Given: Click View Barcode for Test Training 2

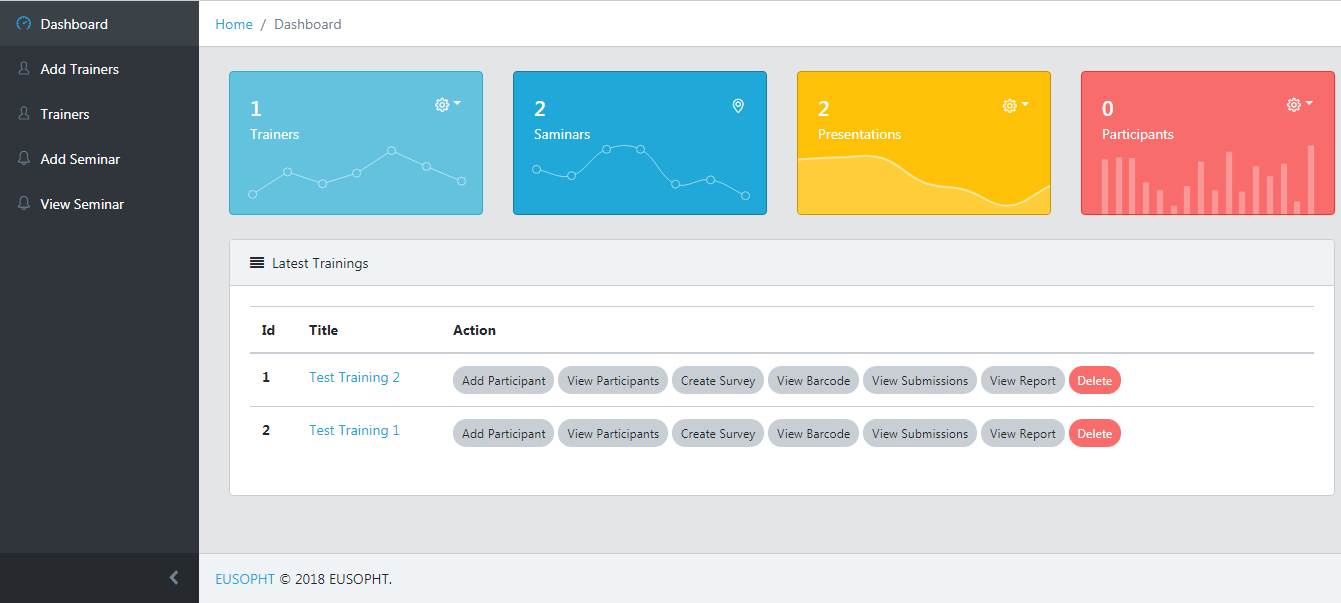Looking at the screenshot, I should click(x=813, y=380).
